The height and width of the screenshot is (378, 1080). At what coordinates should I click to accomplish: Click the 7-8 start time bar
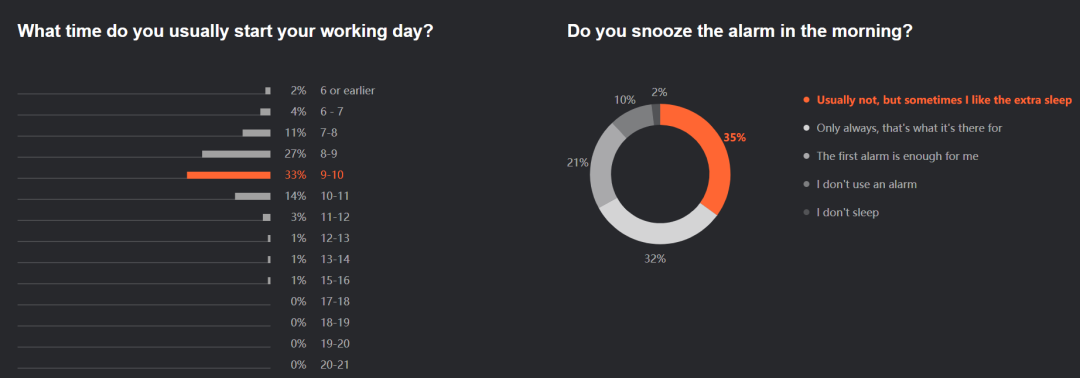[x=256, y=133]
